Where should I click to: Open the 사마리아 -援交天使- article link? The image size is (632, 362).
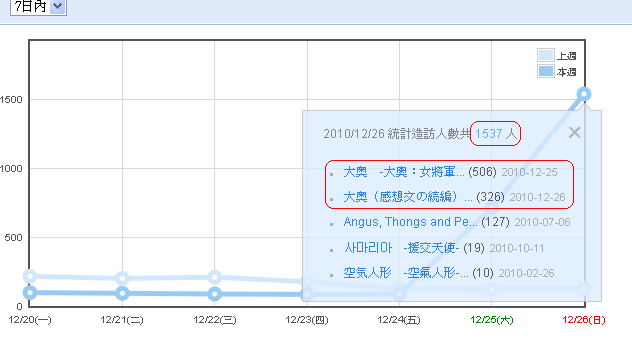[x=401, y=248]
